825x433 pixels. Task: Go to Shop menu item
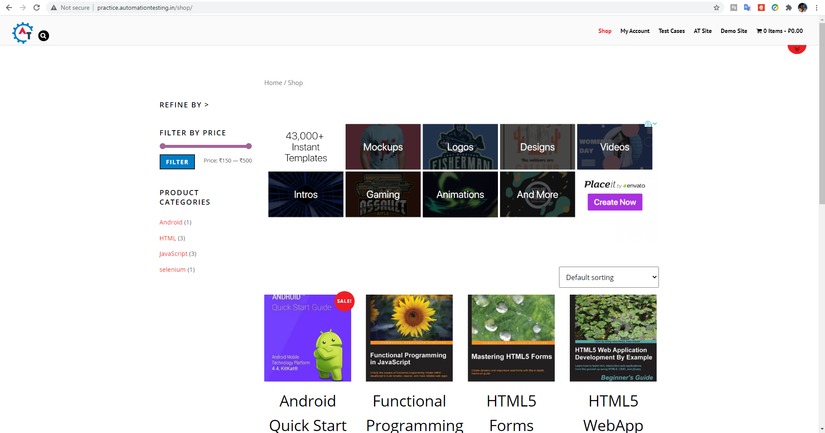click(605, 31)
